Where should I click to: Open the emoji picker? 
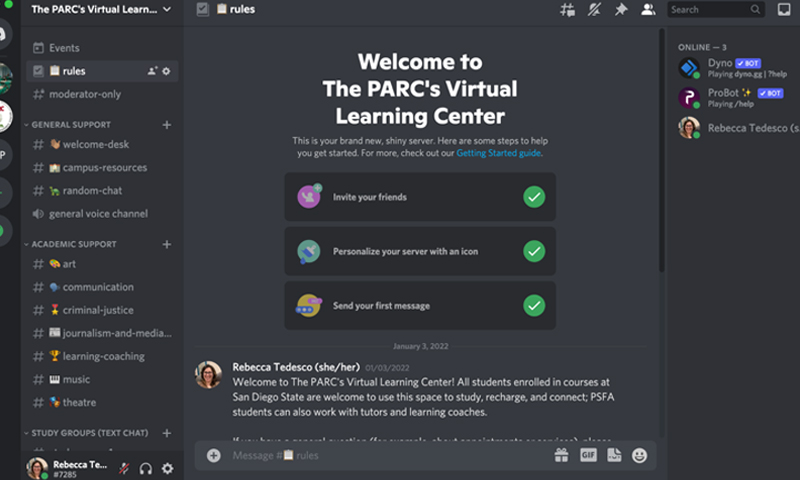[639, 455]
